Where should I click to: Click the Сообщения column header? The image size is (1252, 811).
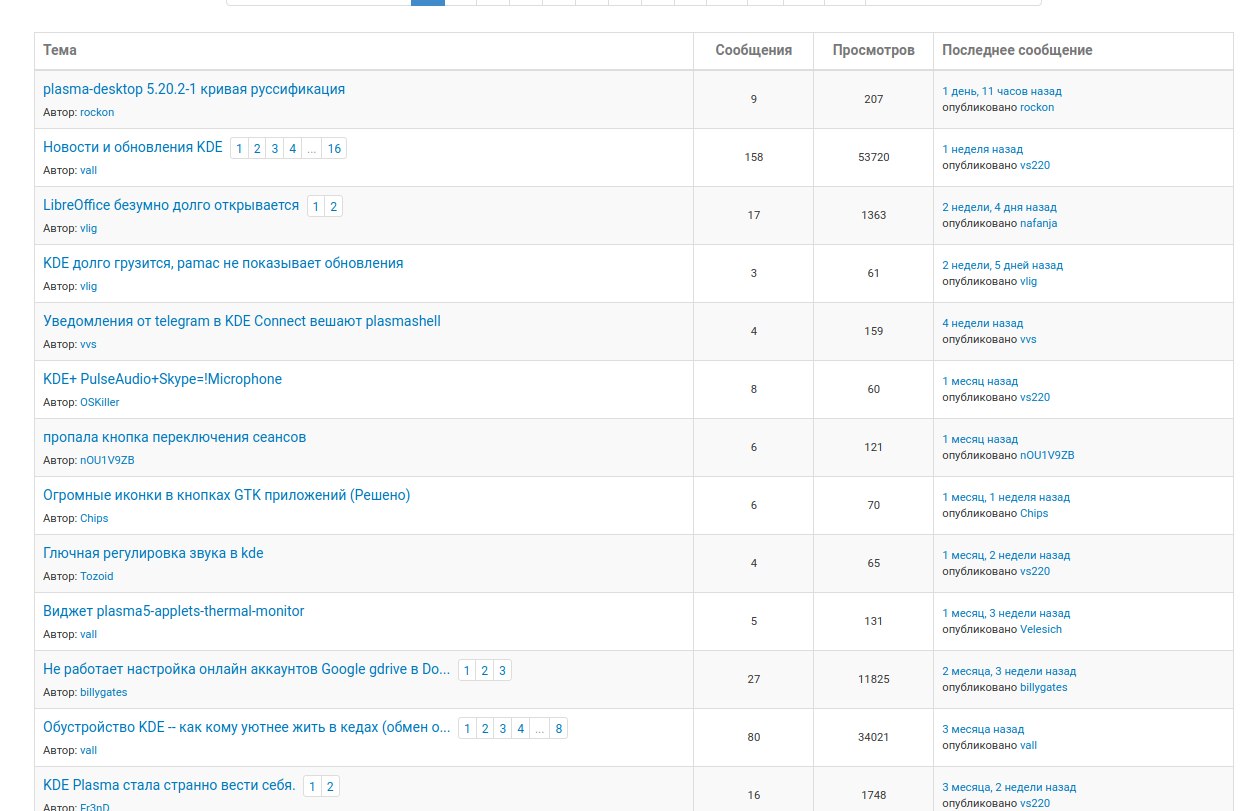point(754,50)
